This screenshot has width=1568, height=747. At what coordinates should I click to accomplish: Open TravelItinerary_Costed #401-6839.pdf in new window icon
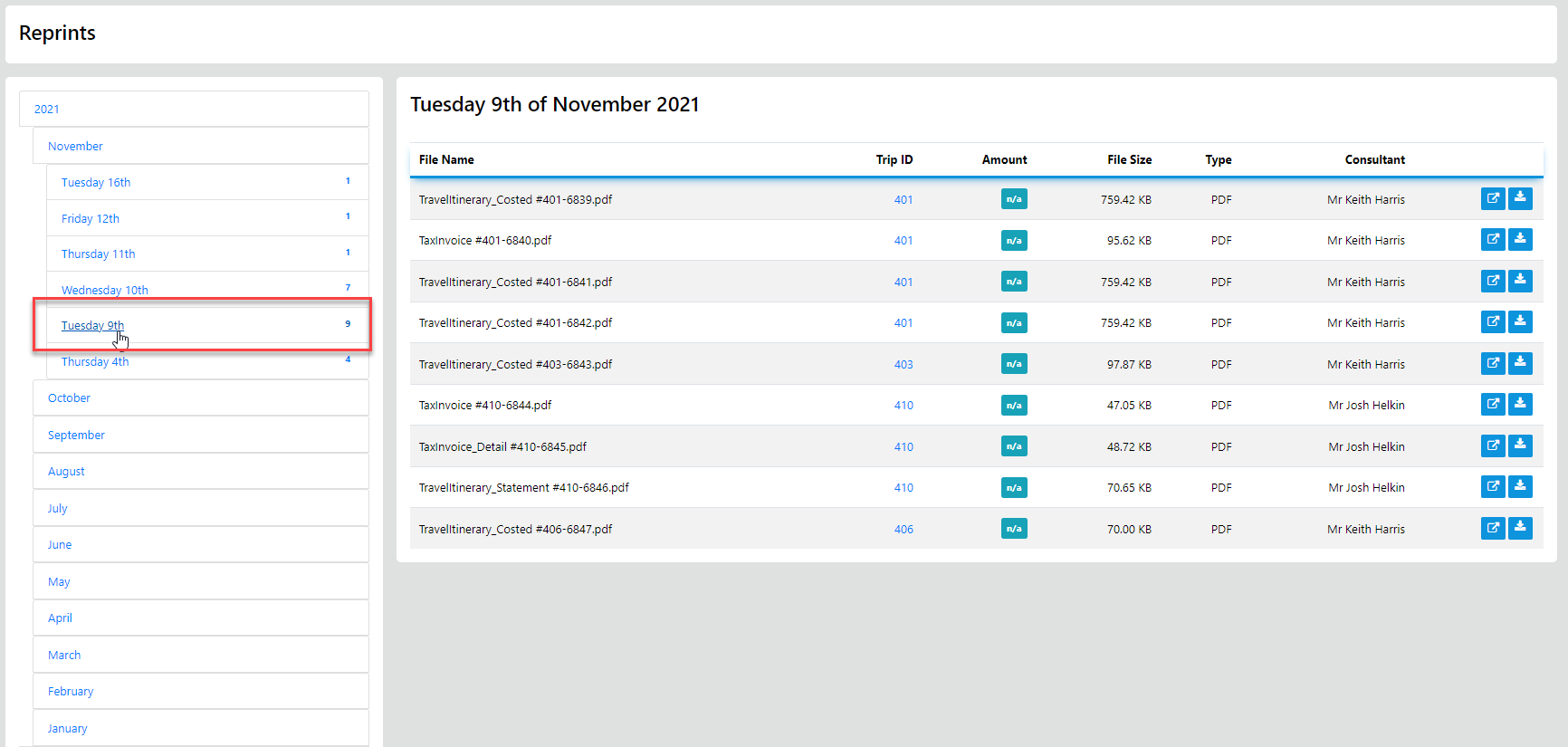click(1493, 198)
